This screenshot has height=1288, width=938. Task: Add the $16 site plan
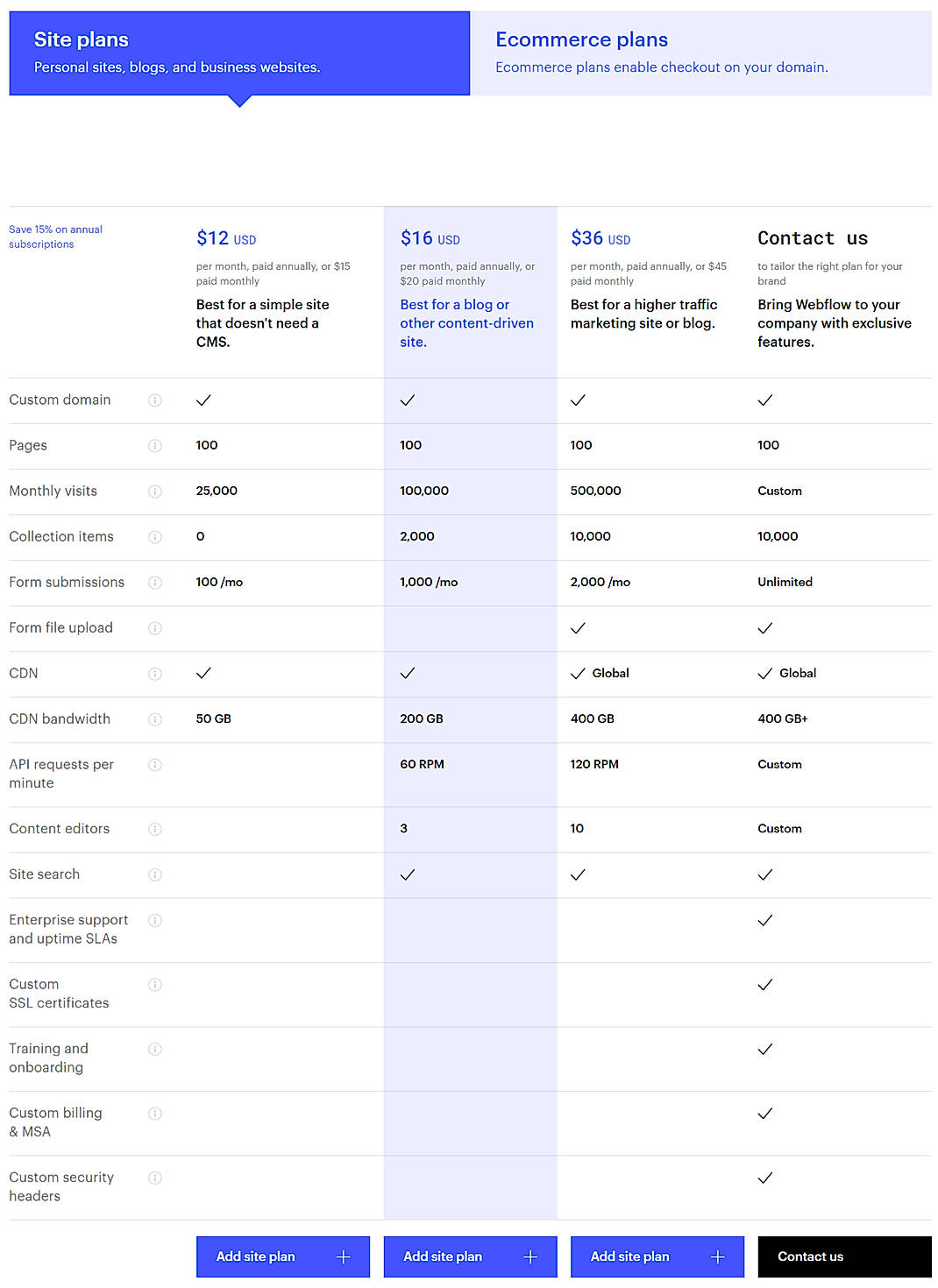[470, 1256]
